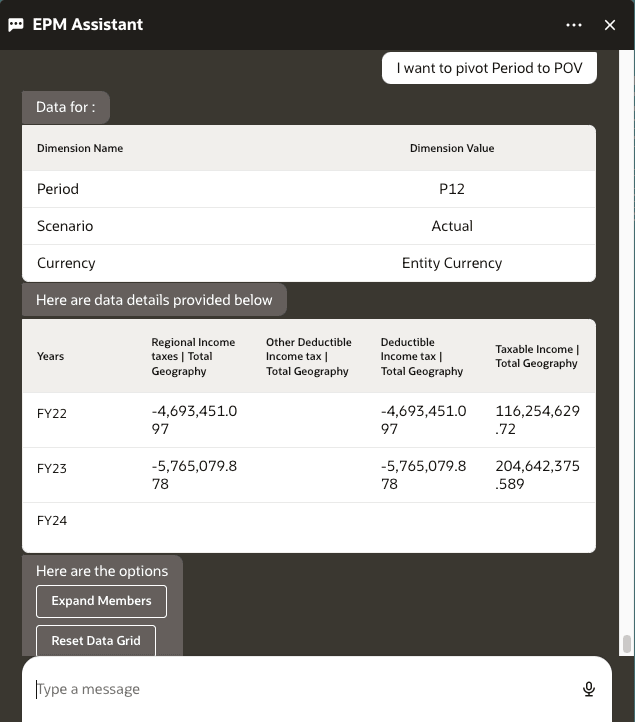Click the Expand Members button
This screenshot has width=635, height=722.
101,601
